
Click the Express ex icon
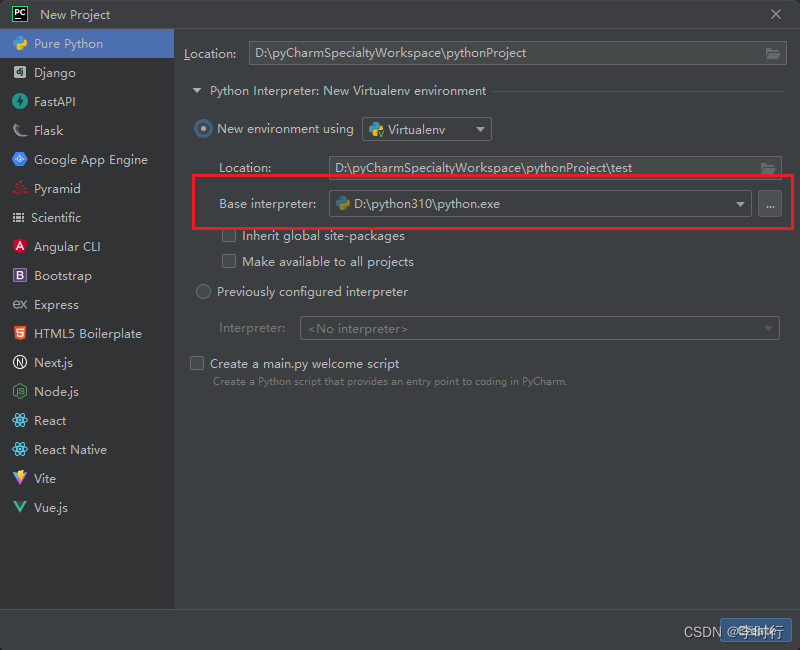(x=20, y=305)
